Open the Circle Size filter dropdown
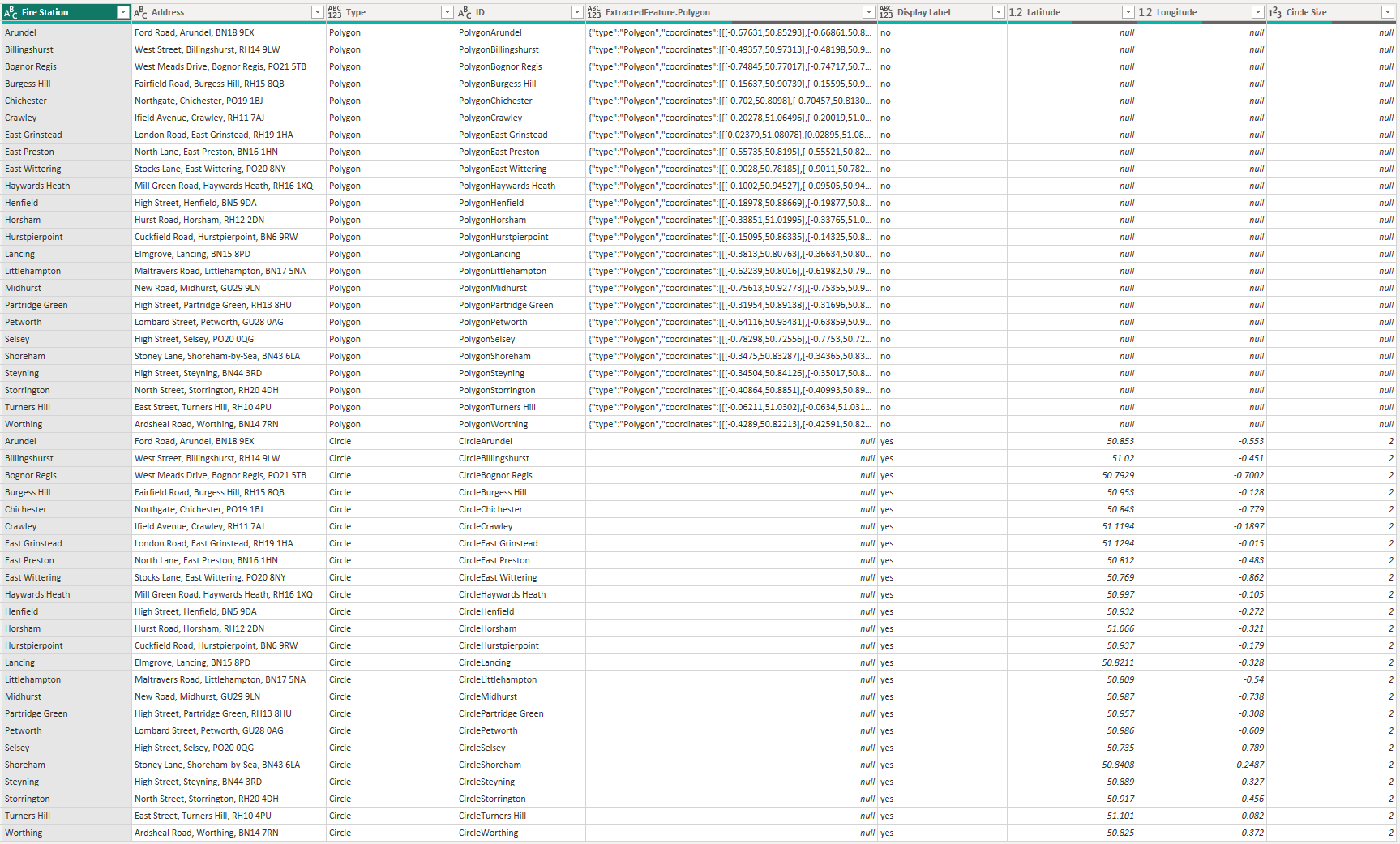The height and width of the screenshot is (844, 1400). (1387, 12)
